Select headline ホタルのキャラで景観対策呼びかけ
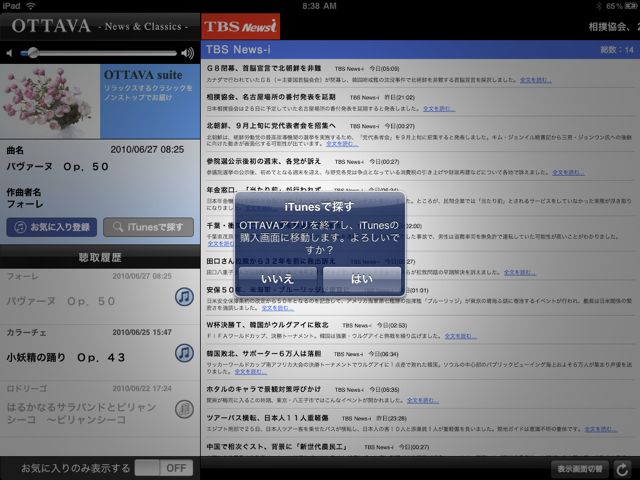Image resolution: width=640 pixels, height=480 pixels. click(x=264, y=389)
